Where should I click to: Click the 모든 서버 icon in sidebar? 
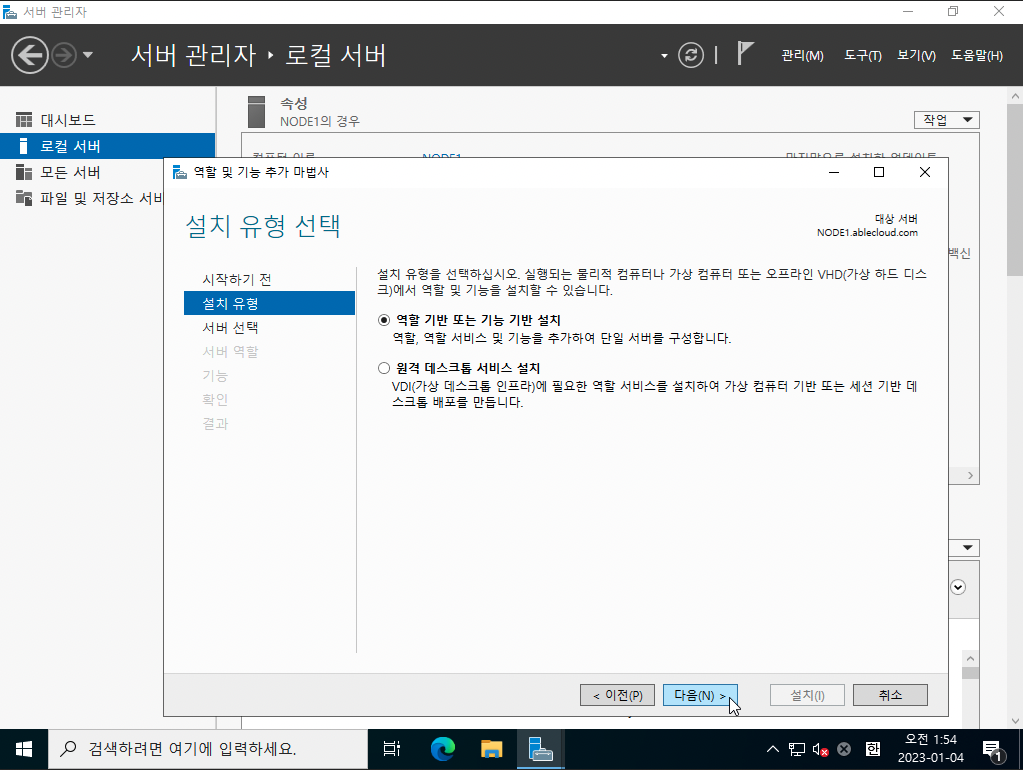(x=23, y=172)
